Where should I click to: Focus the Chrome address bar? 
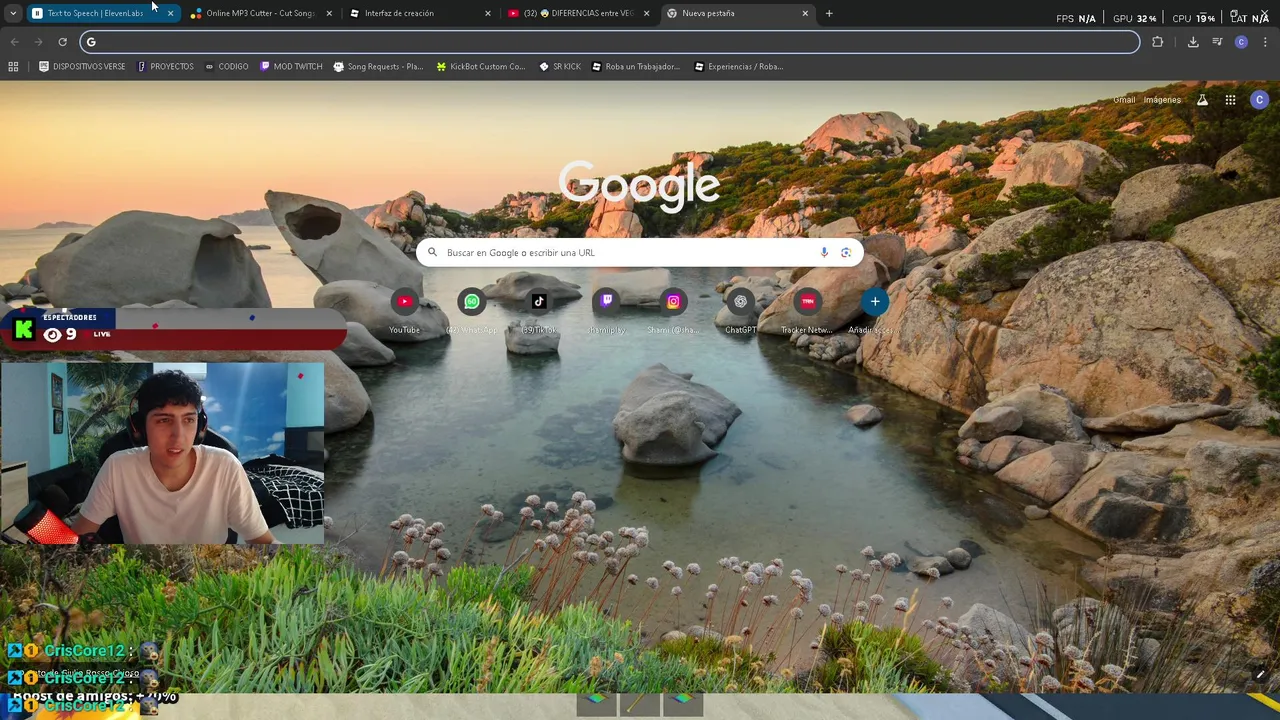click(610, 42)
